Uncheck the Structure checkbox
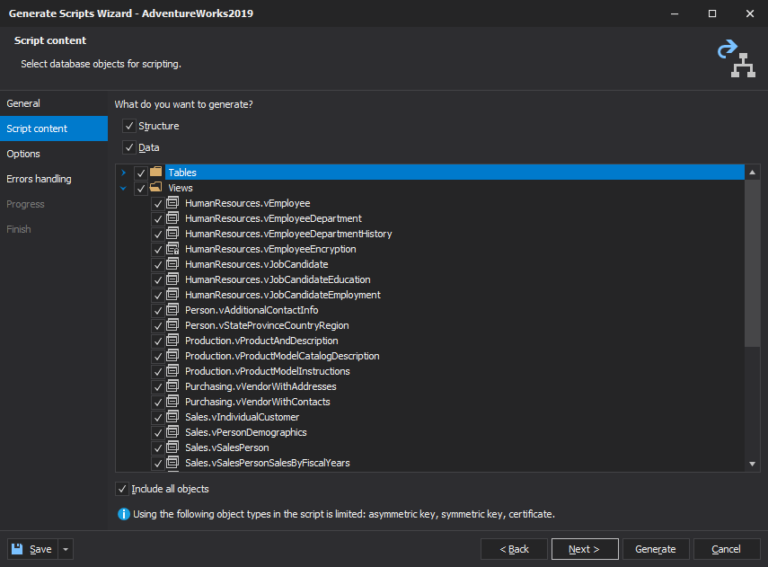 point(128,126)
